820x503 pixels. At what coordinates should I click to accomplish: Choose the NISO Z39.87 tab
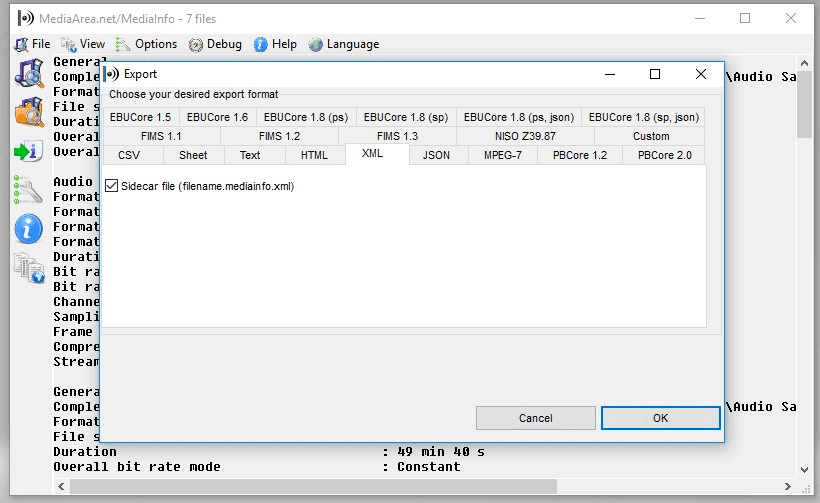point(525,136)
